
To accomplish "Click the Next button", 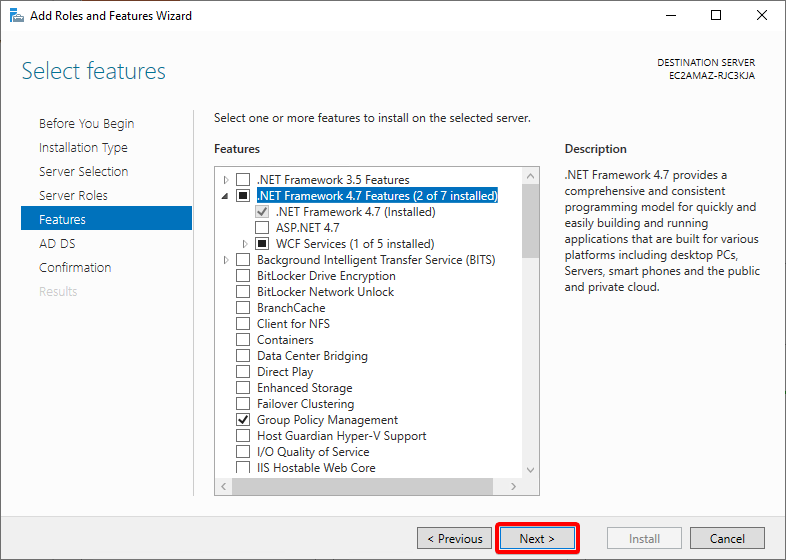I will (537, 538).
